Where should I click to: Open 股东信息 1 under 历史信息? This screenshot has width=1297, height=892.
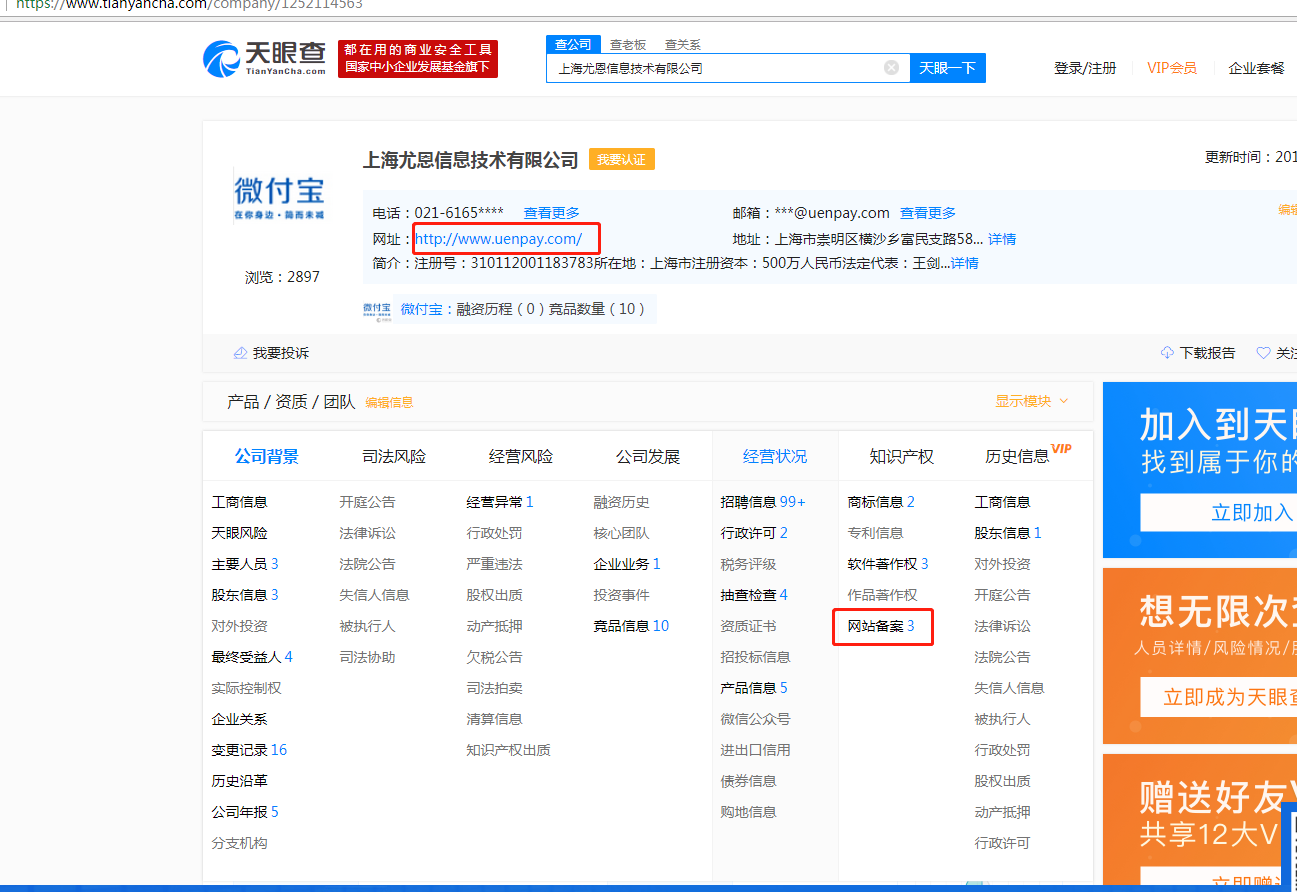click(1008, 533)
